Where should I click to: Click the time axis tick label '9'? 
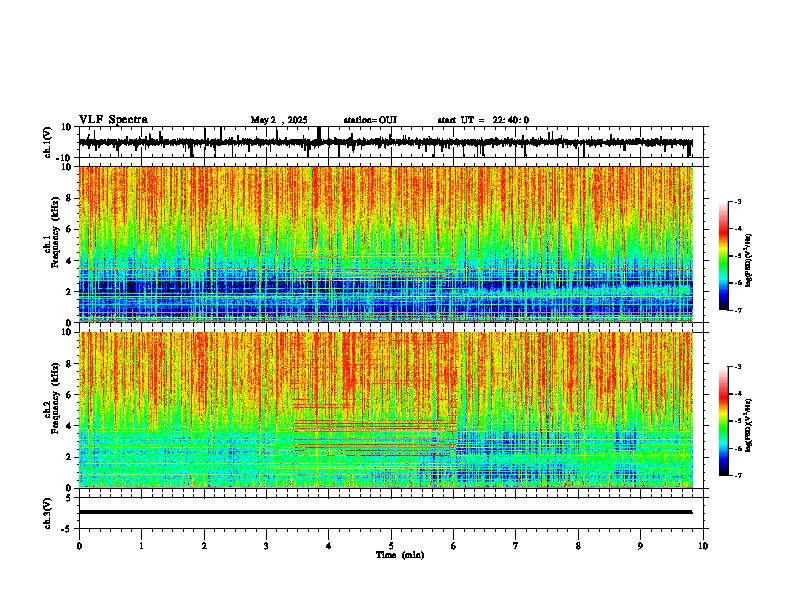(x=640, y=546)
